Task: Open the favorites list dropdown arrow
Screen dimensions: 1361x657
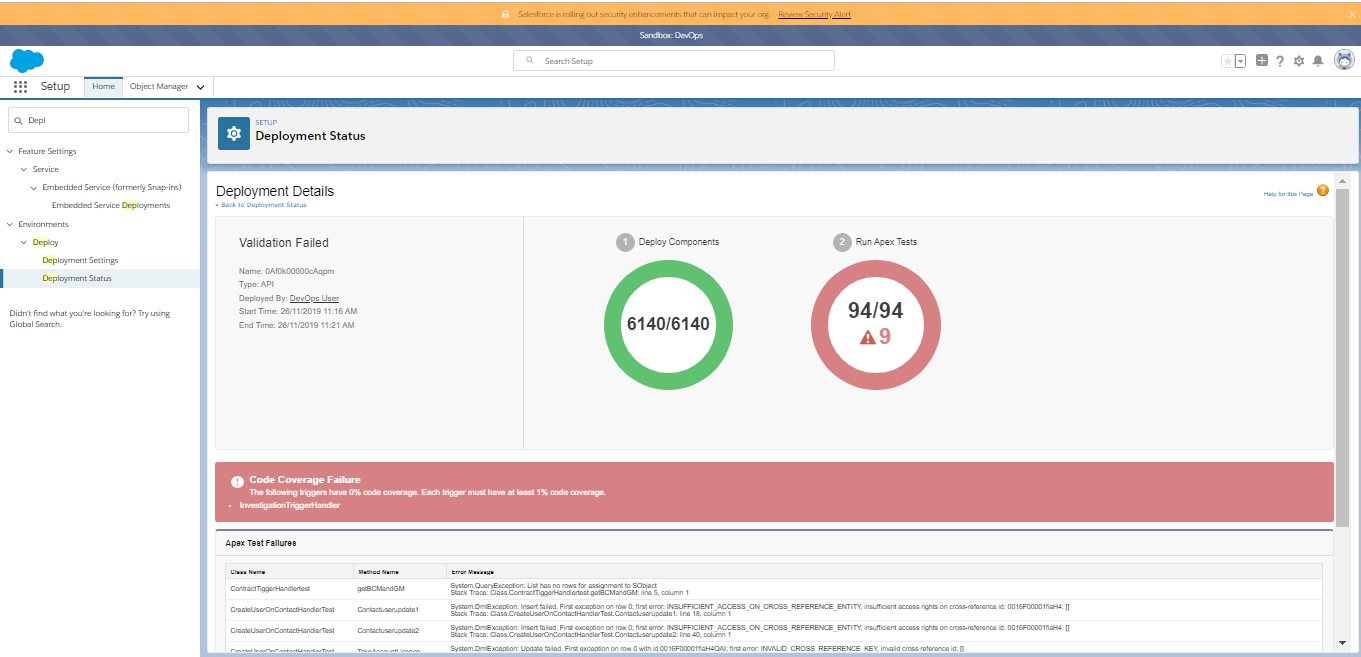Action: 1240,61
